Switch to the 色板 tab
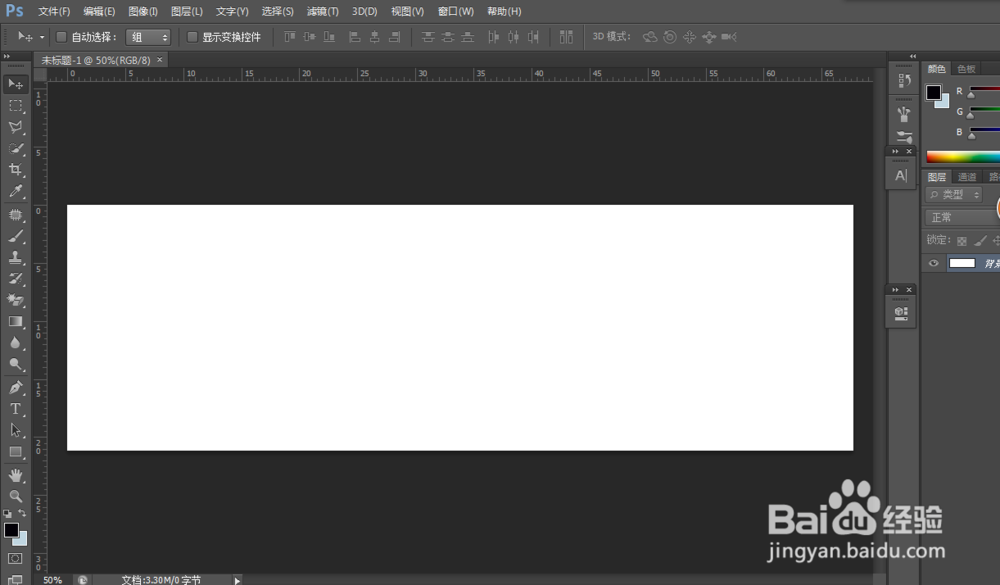Screen dimensions: 1000x585 (966, 69)
